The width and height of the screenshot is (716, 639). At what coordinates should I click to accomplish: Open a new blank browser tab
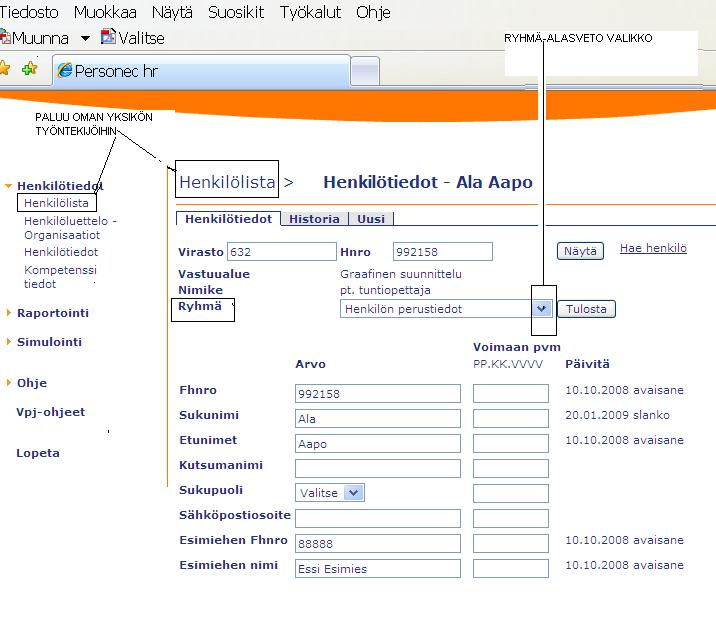click(365, 72)
